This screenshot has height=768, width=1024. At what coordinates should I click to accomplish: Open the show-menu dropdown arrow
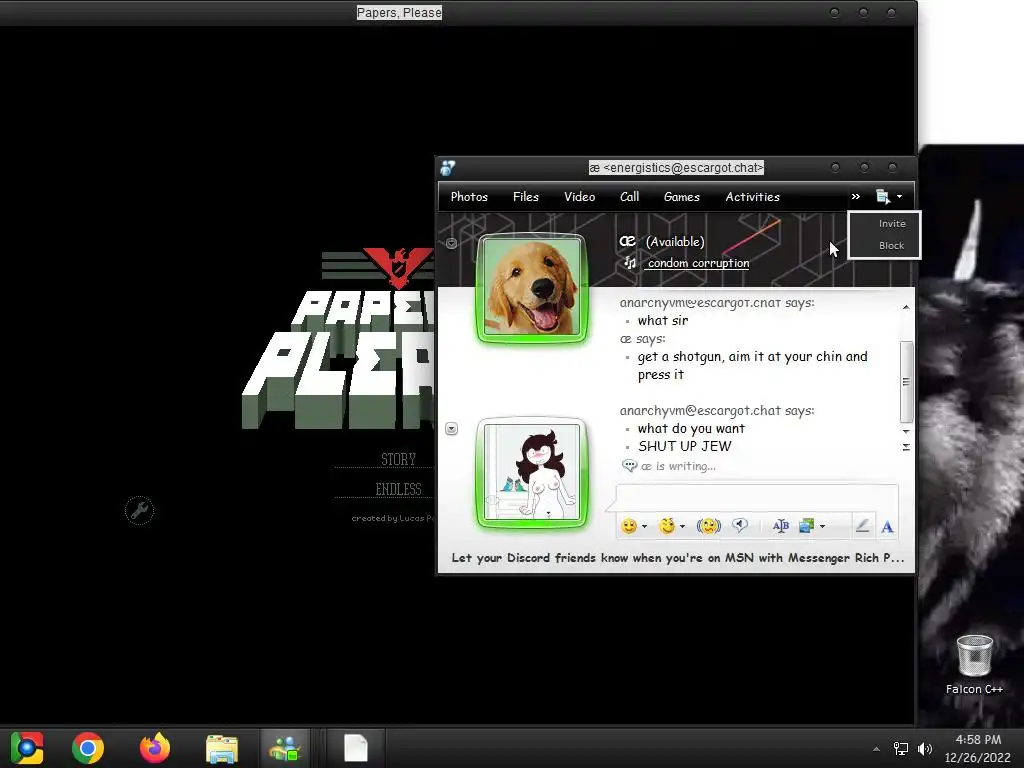point(899,197)
